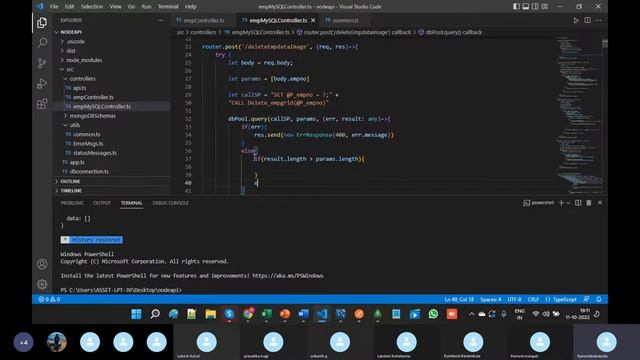Viewport: 640px width, 360px height.
Task: Open Customize Layout icon
Action: pyautogui.click(x=544, y=7)
